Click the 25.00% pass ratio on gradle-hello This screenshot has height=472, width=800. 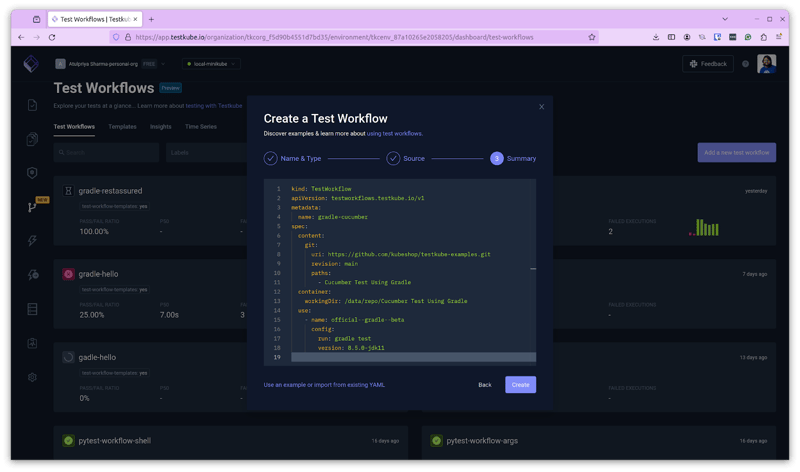coord(91,315)
